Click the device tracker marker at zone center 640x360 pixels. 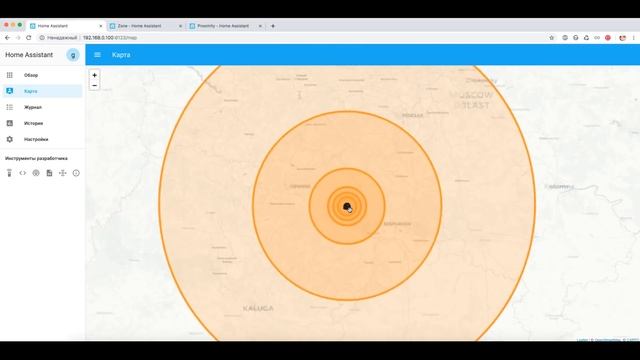pyautogui.click(x=347, y=207)
